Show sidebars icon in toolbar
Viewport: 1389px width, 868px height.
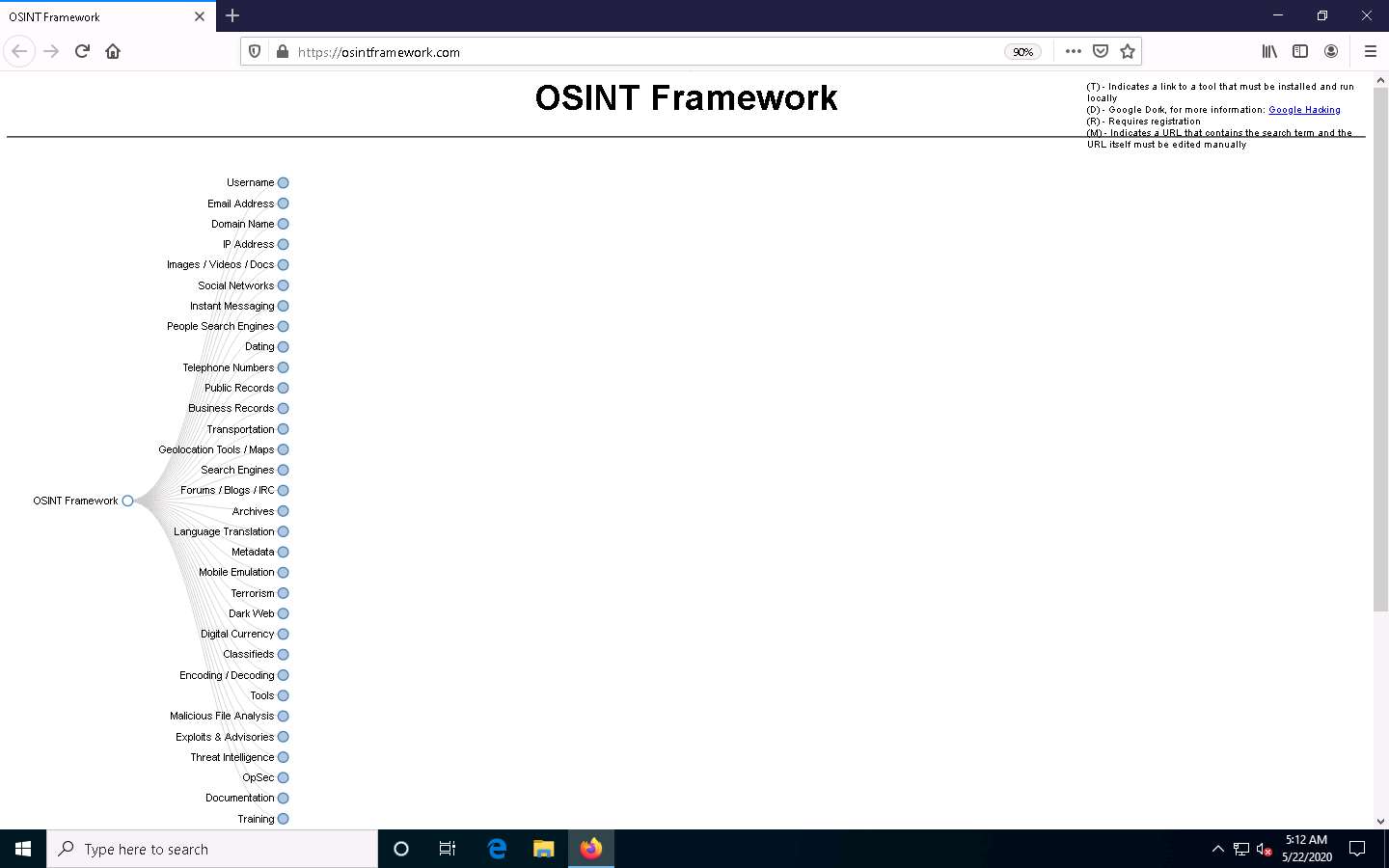1300,51
